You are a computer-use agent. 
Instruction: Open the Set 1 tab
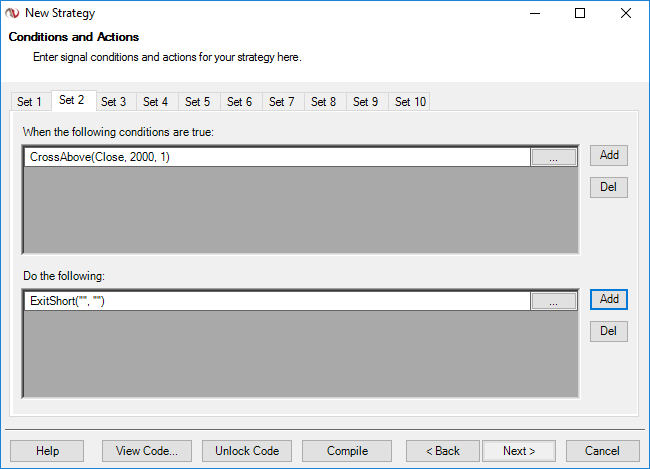[x=29, y=102]
